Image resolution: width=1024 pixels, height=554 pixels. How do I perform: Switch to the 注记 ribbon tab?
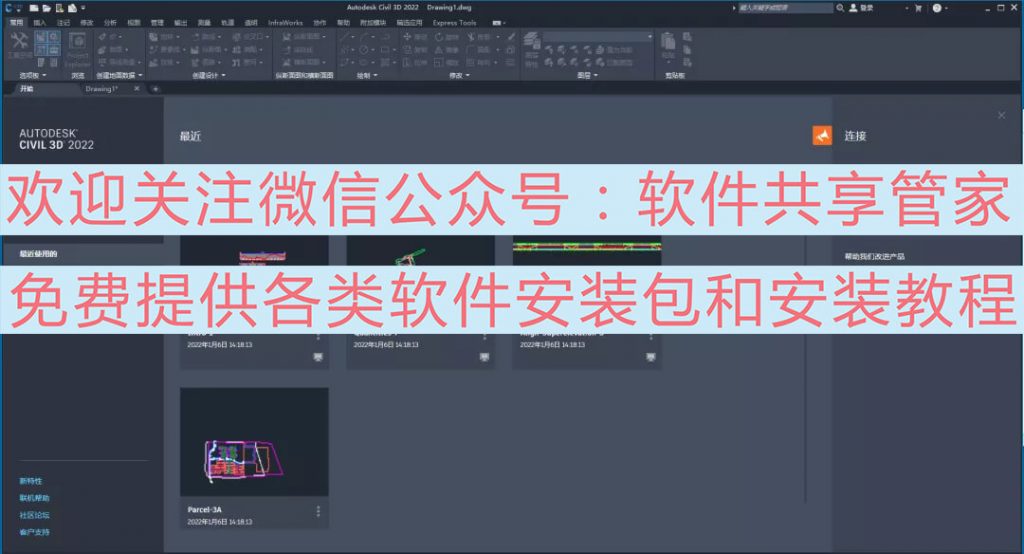click(63, 22)
